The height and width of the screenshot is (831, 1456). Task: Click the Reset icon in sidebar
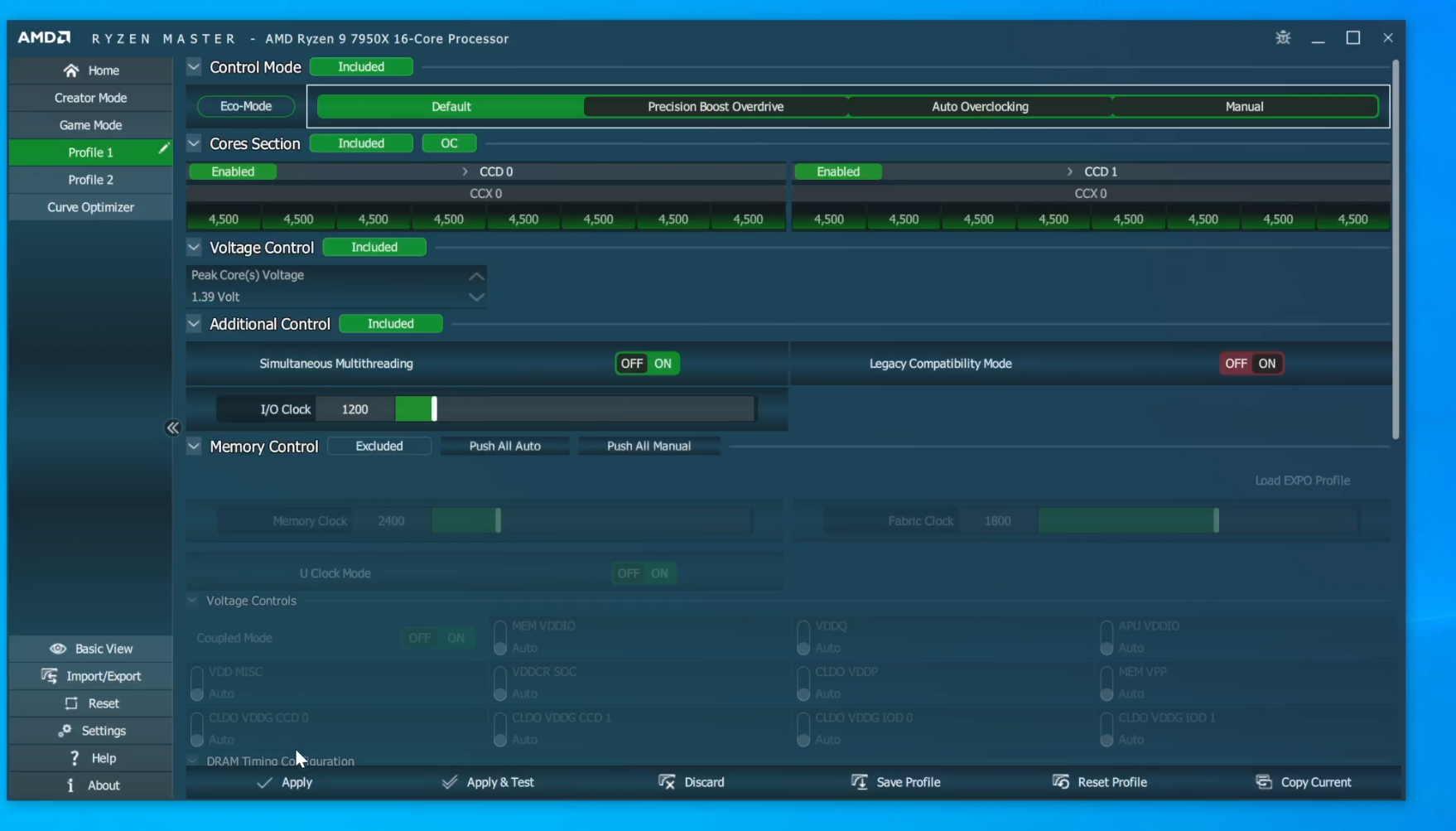[71, 703]
